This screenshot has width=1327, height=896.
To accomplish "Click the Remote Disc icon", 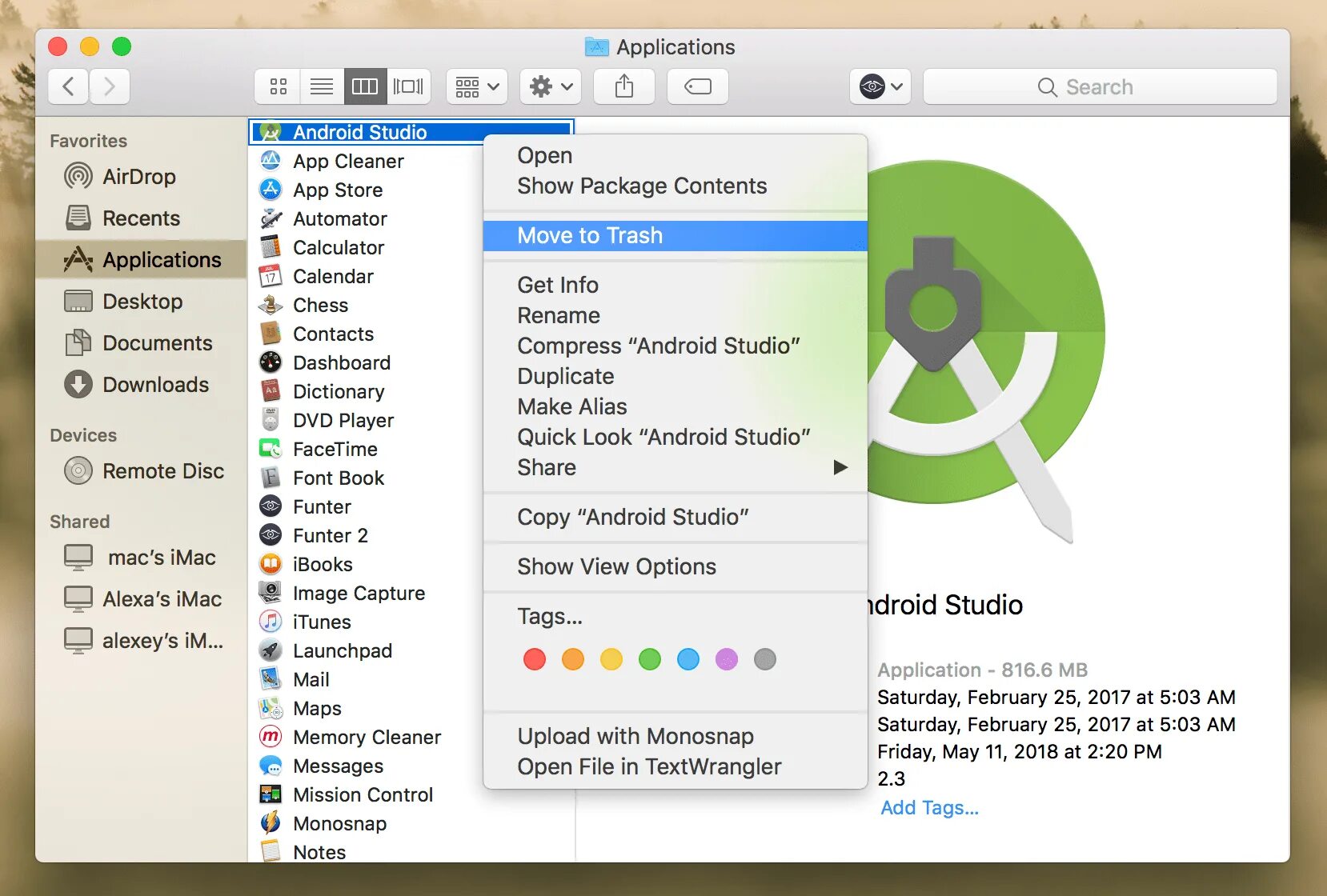I will 78,470.
